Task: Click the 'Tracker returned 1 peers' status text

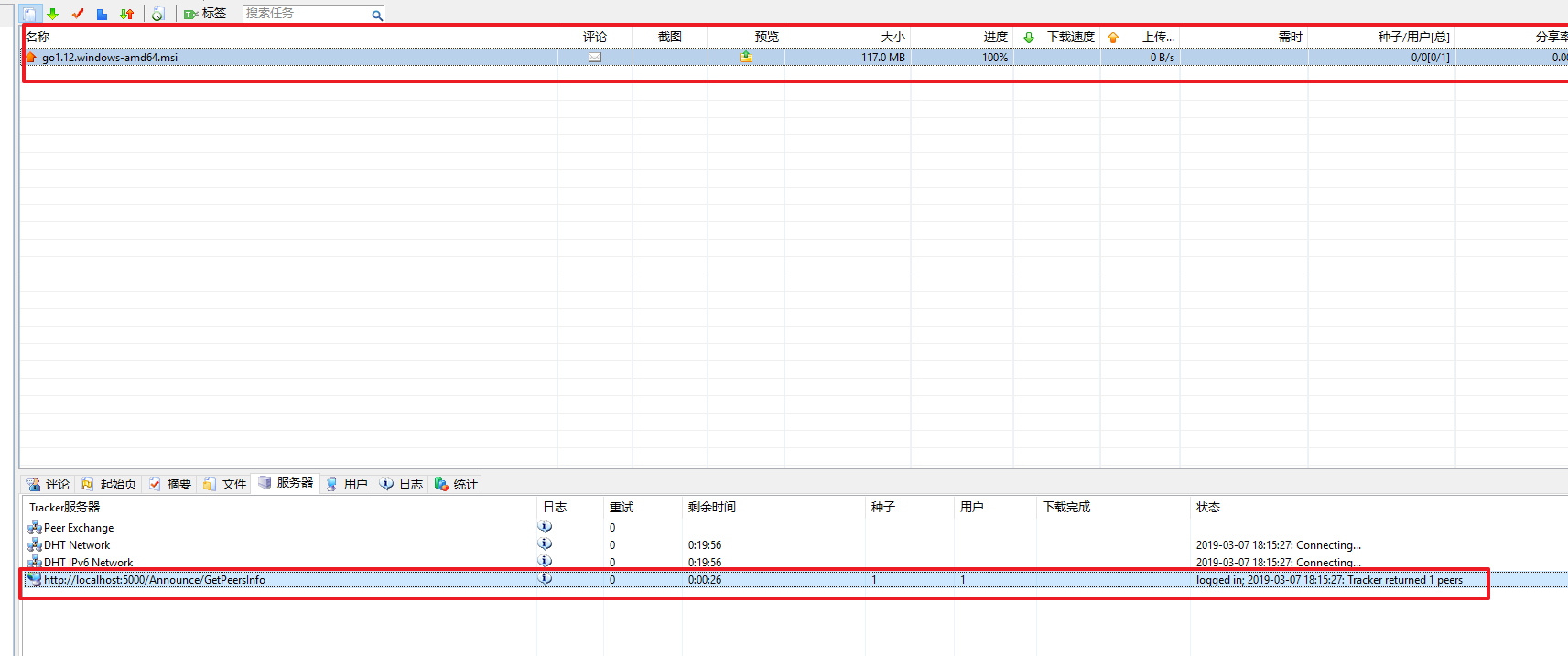Action: click(x=1405, y=580)
